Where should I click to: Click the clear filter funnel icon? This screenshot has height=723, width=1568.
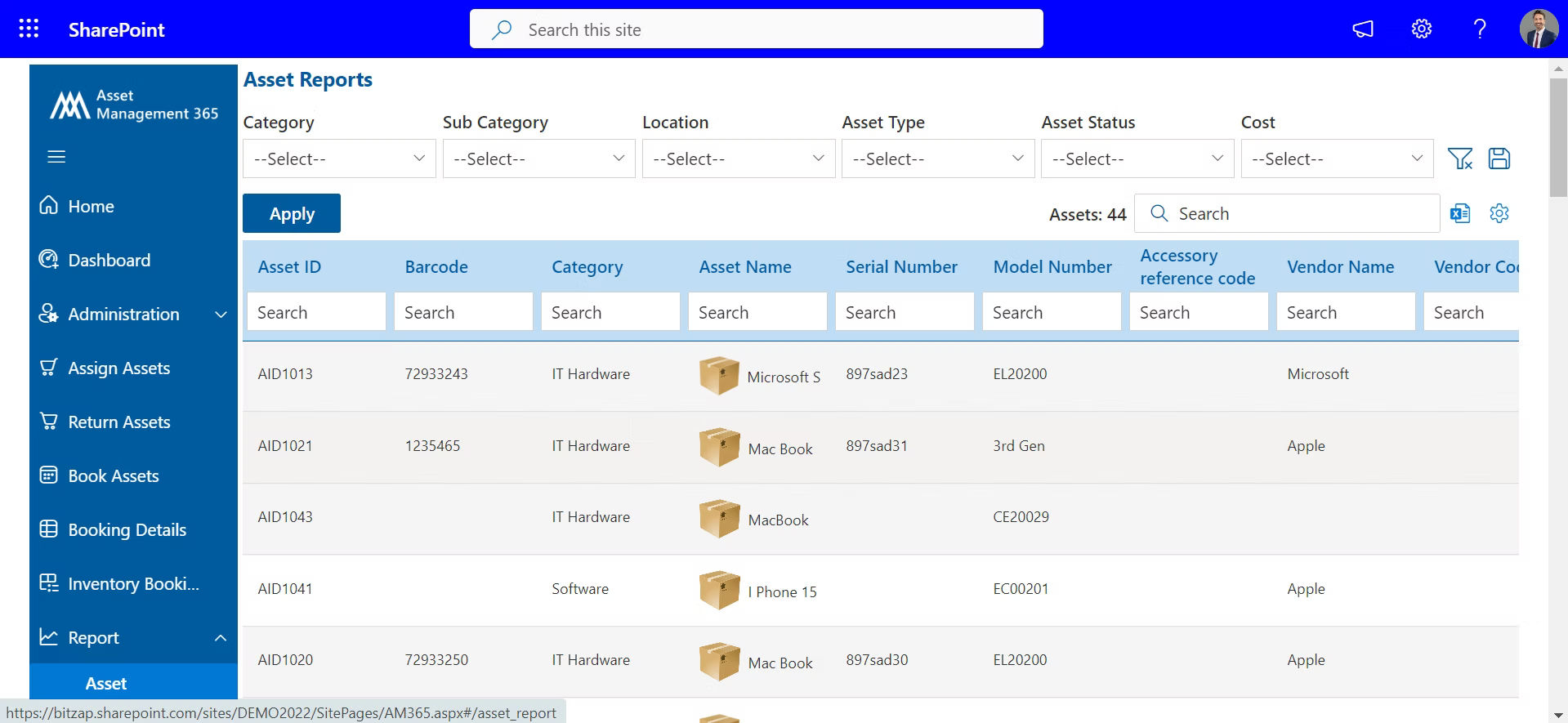pos(1459,158)
